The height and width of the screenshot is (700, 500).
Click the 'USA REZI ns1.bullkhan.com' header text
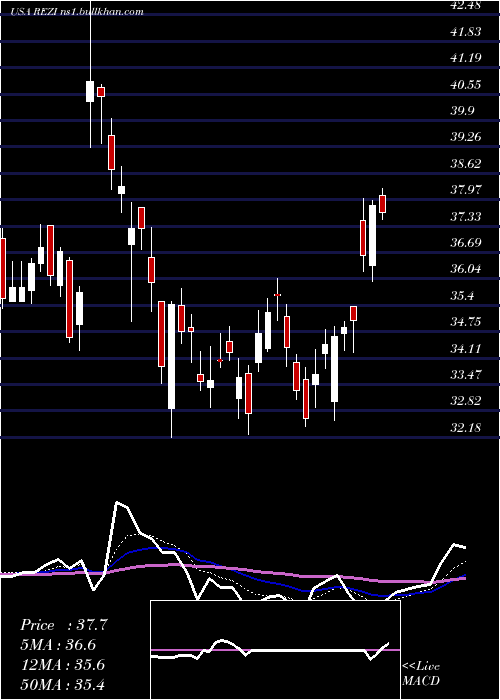coord(78,12)
